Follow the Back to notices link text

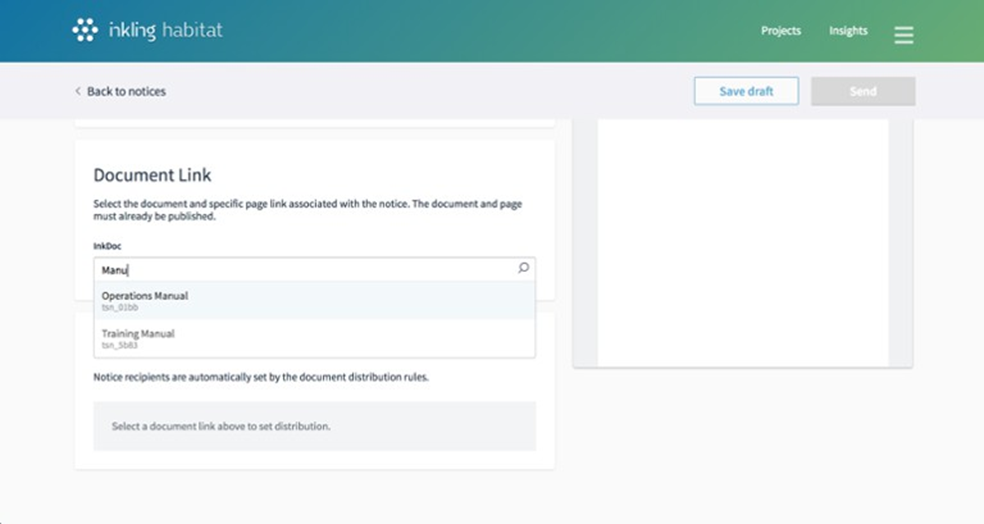pyautogui.click(x=126, y=91)
